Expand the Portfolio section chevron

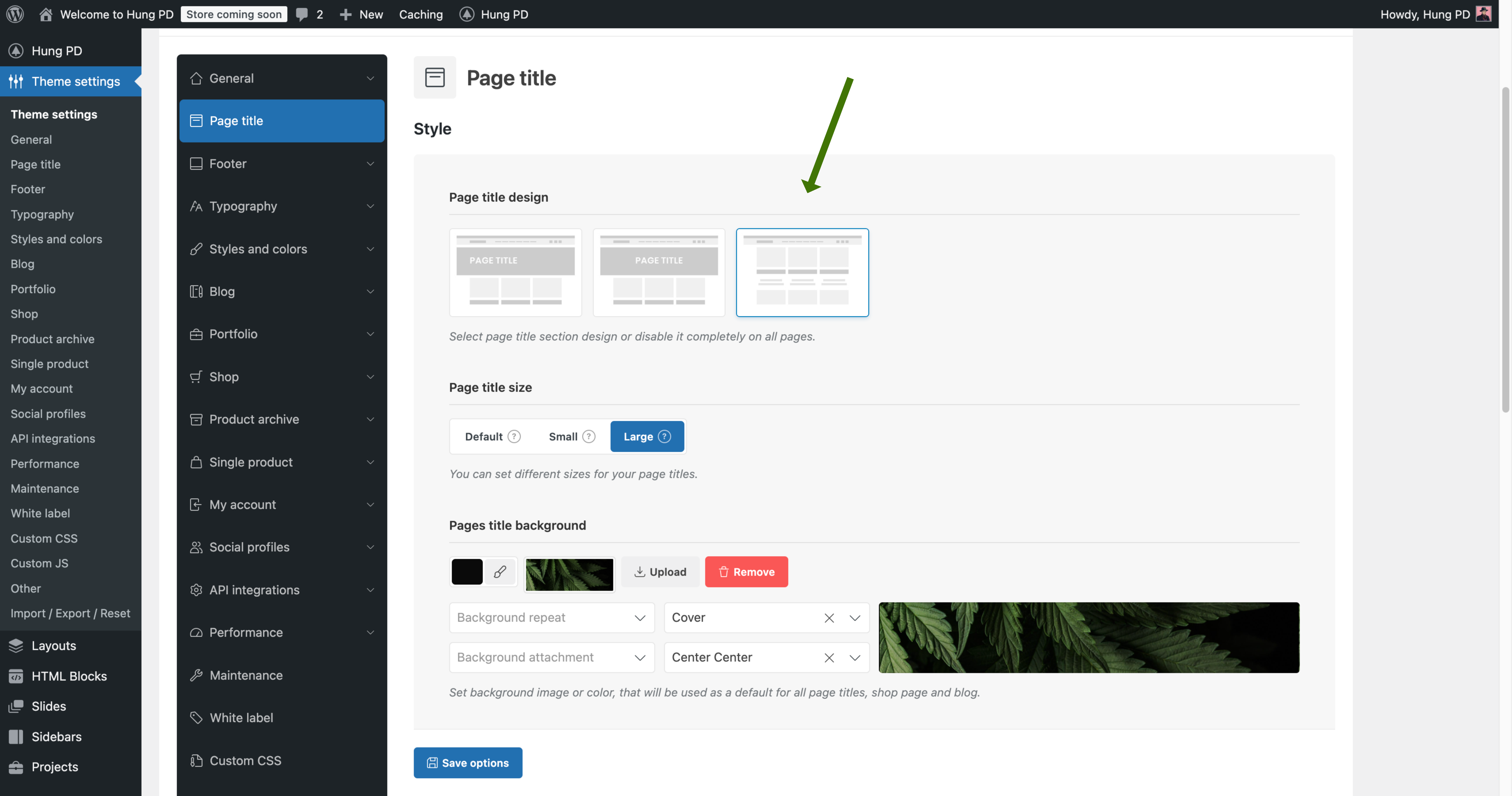pyautogui.click(x=370, y=334)
